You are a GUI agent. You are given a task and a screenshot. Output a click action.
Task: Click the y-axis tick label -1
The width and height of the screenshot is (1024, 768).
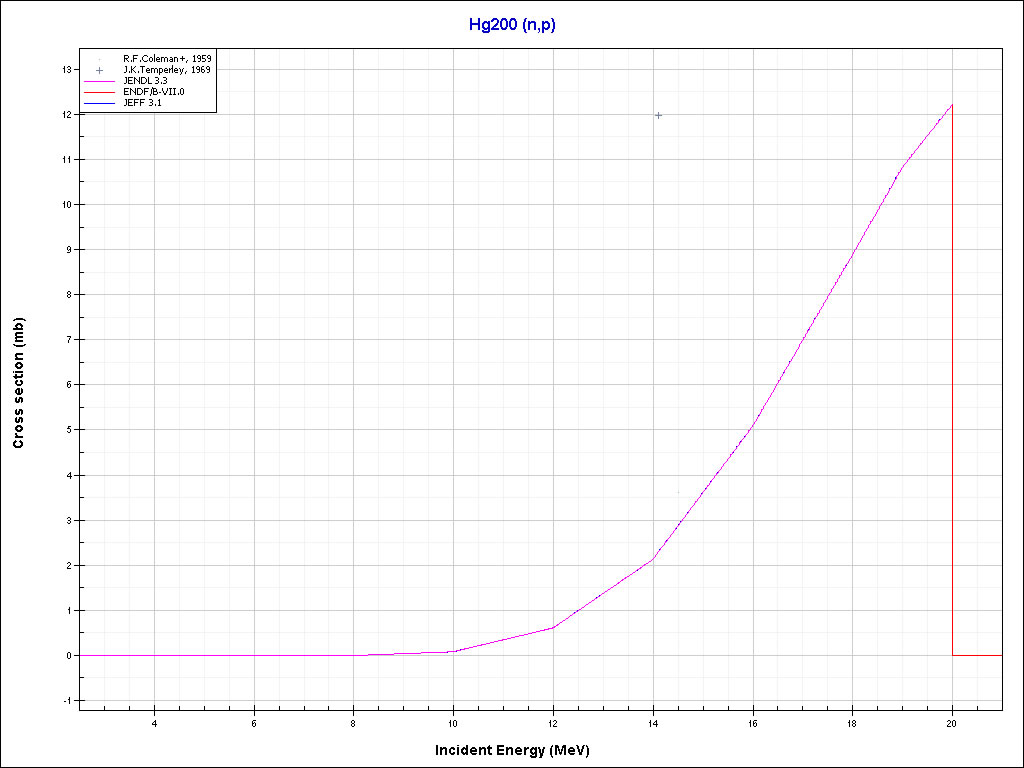click(x=66, y=701)
